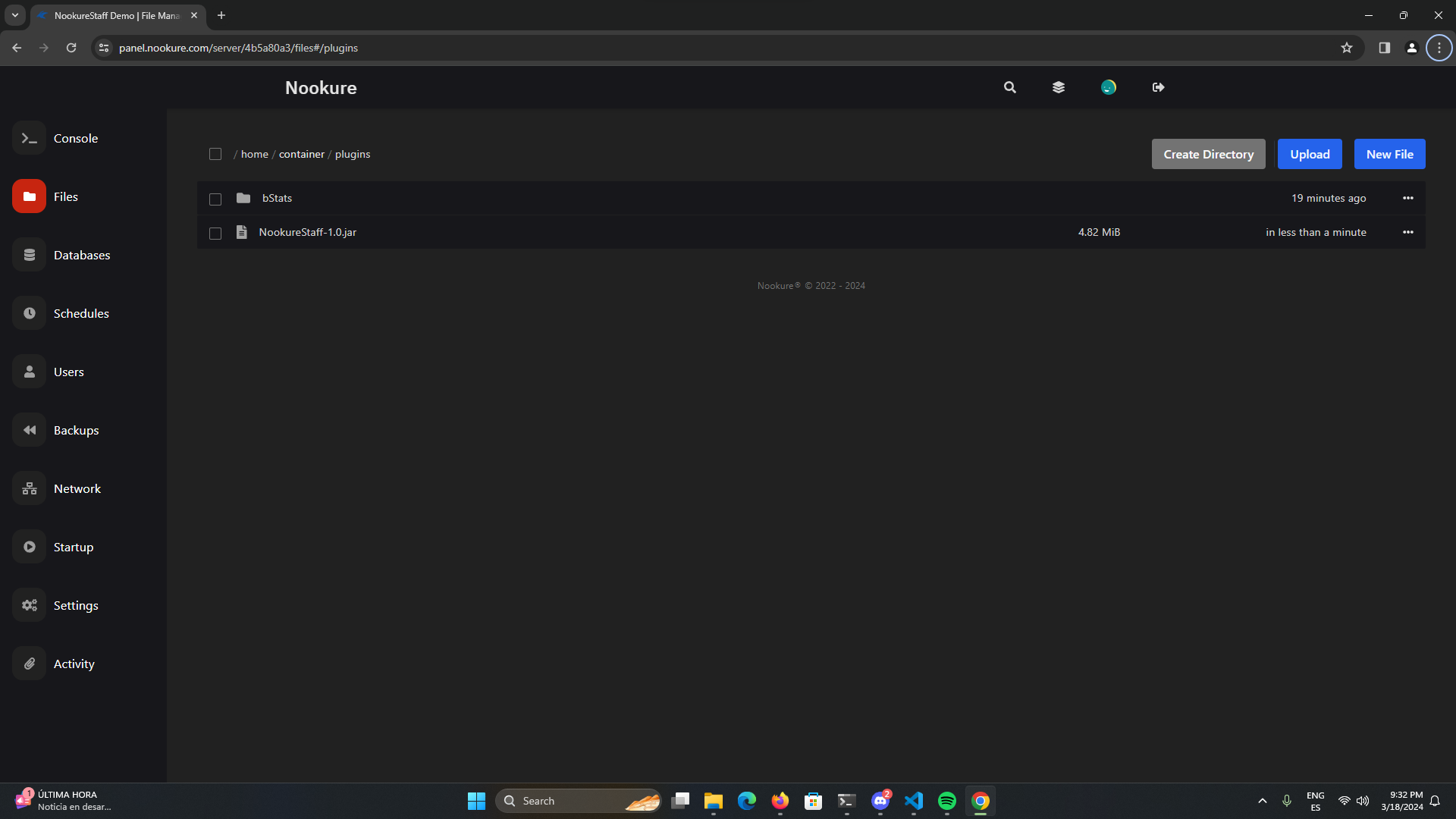The width and height of the screenshot is (1456, 819).
Task: Open the ÚLTIMA HORA news widget
Action: [x=64, y=801]
